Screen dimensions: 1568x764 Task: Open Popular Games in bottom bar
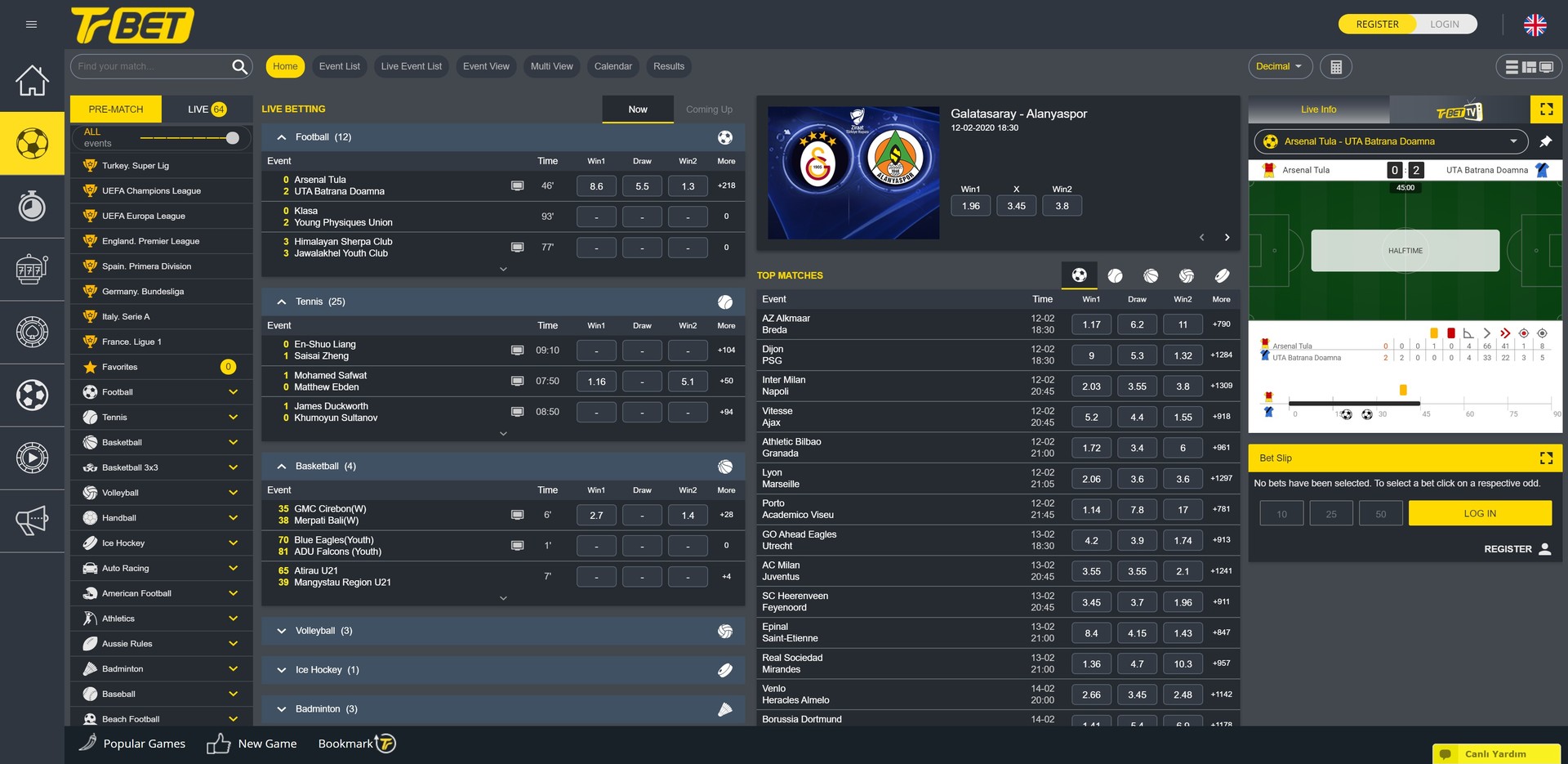click(133, 744)
